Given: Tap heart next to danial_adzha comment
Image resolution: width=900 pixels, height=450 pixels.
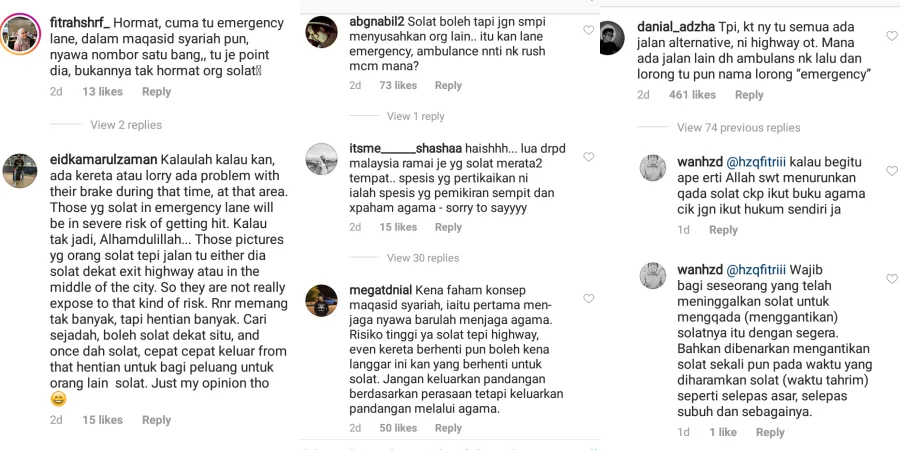Looking at the screenshot, I should coord(891,36).
